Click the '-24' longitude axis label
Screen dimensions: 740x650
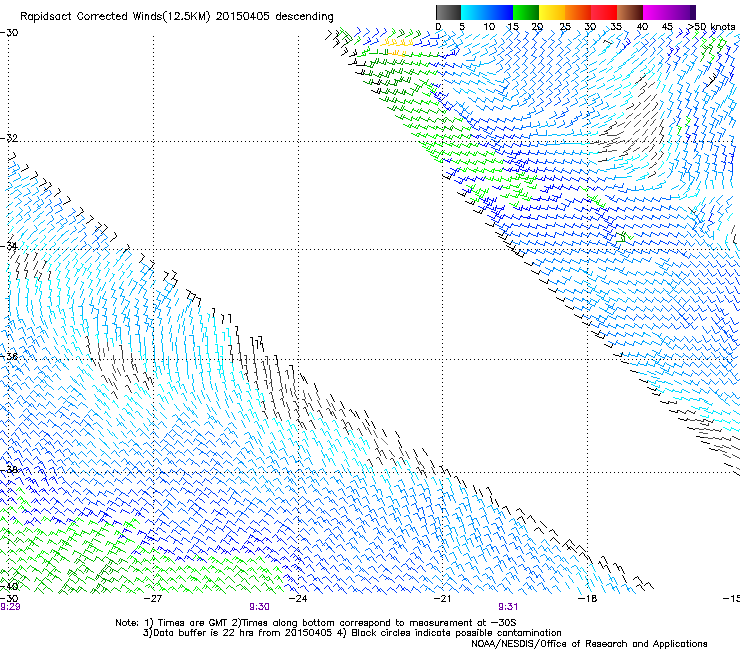(x=298, y=599)
